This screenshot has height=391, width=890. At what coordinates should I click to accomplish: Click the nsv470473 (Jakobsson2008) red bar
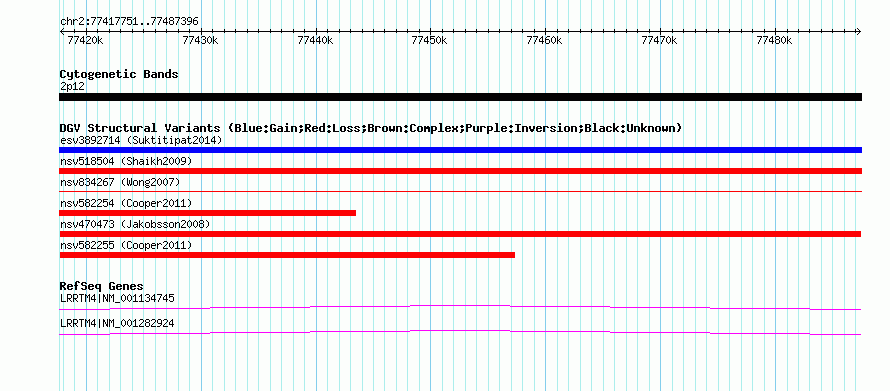tap(460, 234)
